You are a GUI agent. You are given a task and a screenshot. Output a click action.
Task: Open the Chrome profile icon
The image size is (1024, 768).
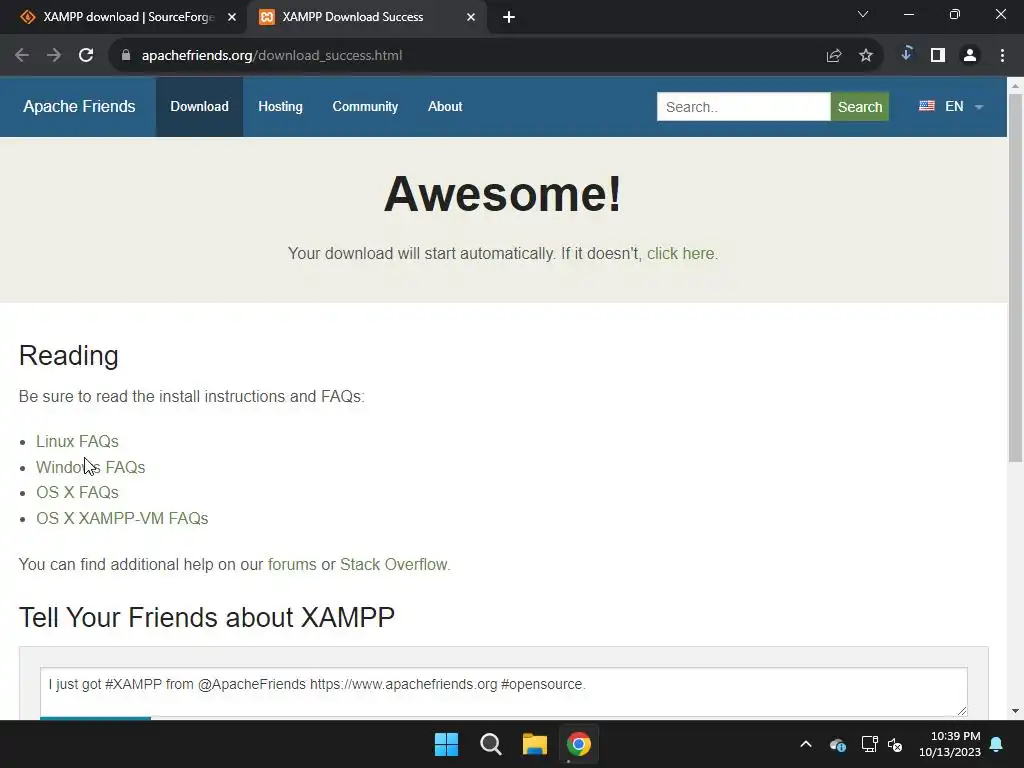coord(970,56)
